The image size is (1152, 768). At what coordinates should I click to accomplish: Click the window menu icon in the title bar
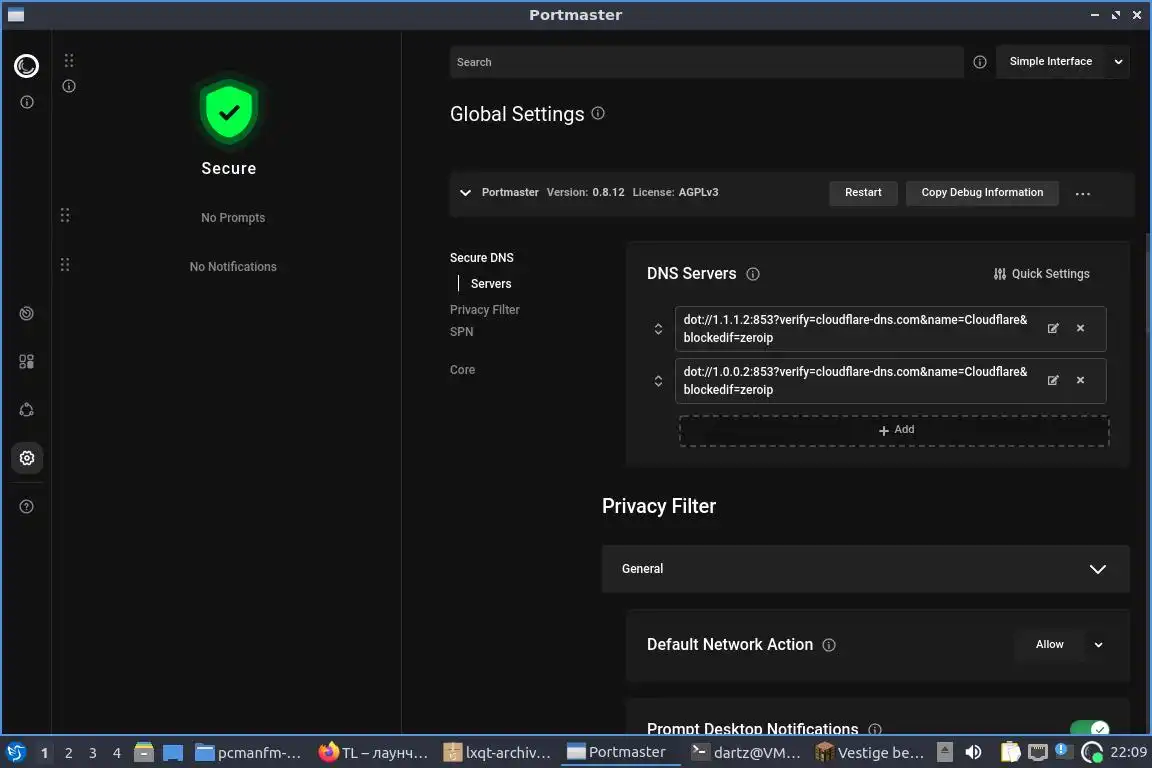[x=15, y=15]
